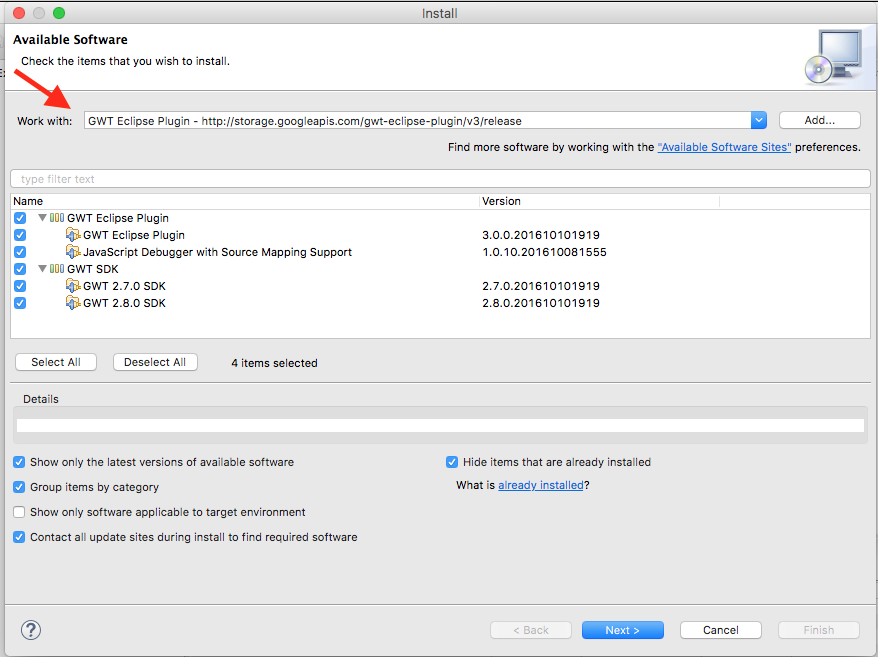Collapse the GWT Eclipse Plugin category
The width and height of the screenshot is (878, 657).
pos(42,218)
